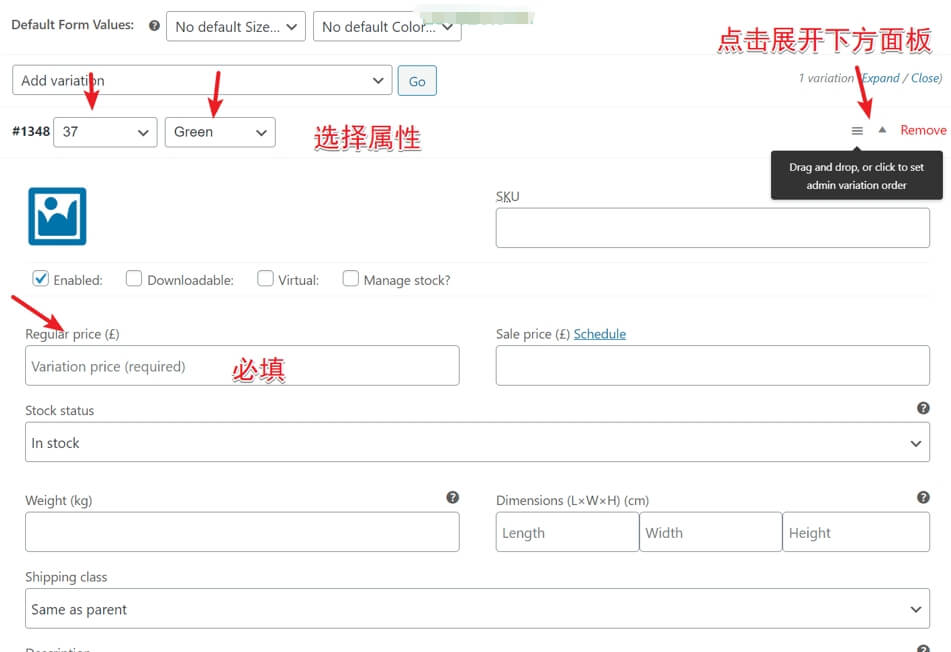Viewport: 951px width, 652px height.
Task: Click help icon beside Dimensions field
Action: [x=921, y=497]
